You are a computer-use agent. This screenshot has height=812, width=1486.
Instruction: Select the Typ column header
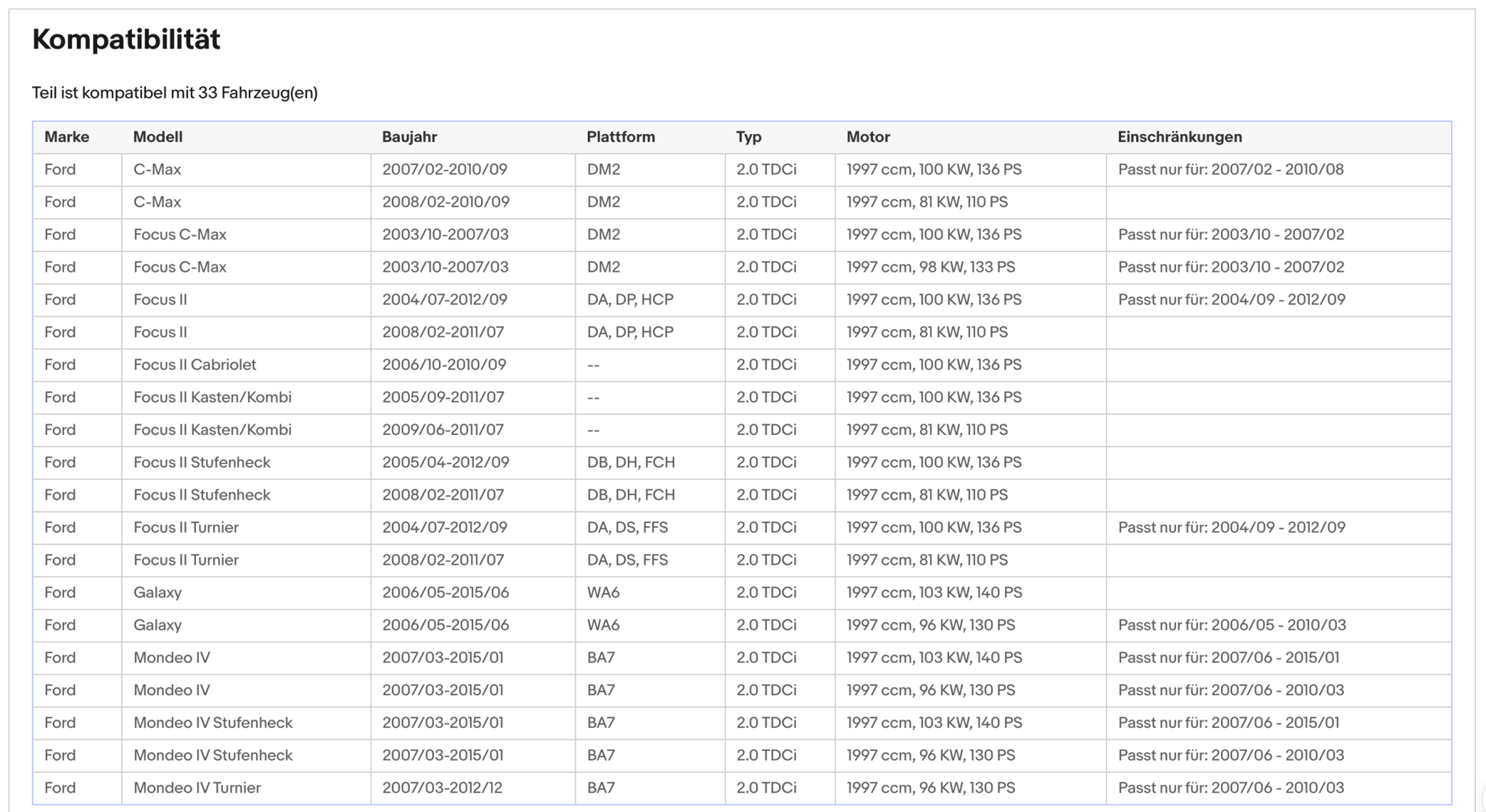click(748, 137)
